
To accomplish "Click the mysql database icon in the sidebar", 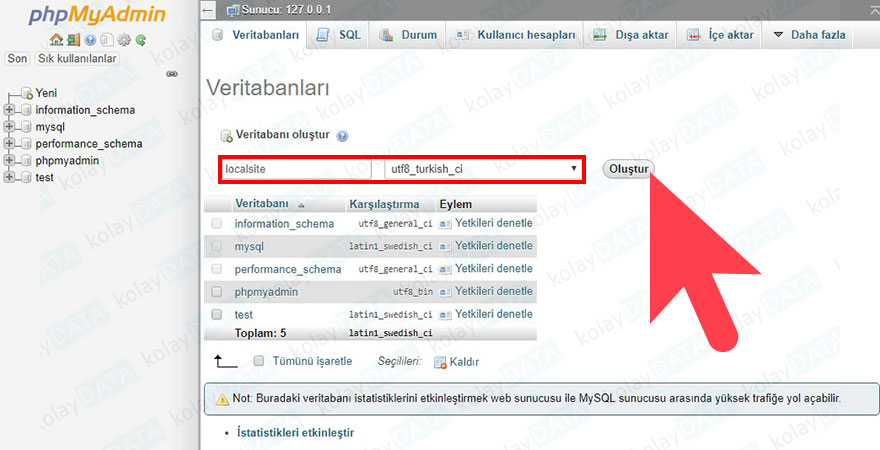I will [x=26, y=127].
